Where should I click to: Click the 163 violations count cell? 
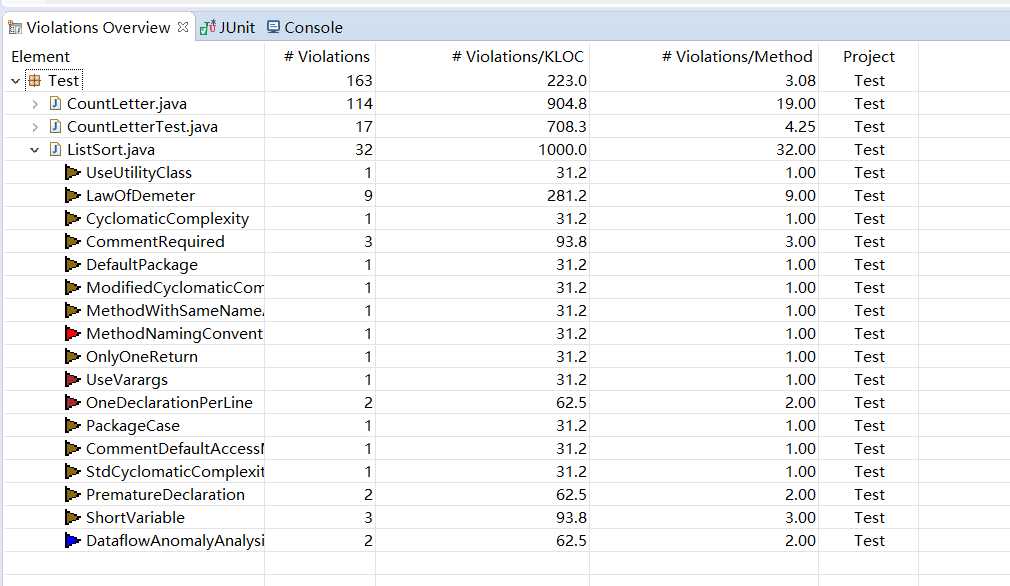click(359, 80)
